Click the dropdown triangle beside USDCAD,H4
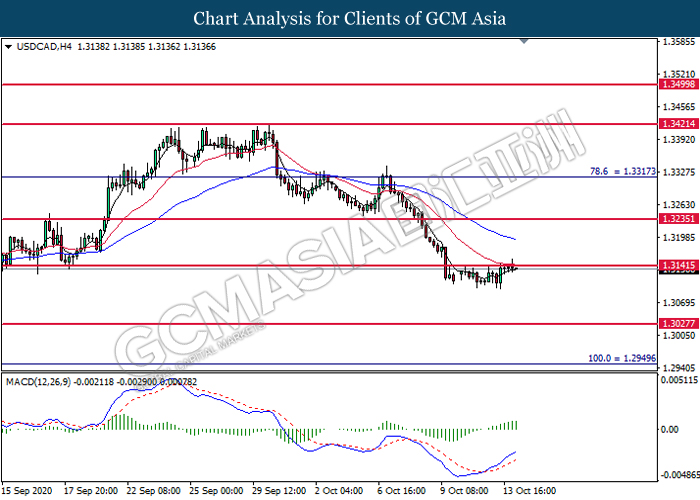This screenshot has height=500, width=700. (8, 47)
